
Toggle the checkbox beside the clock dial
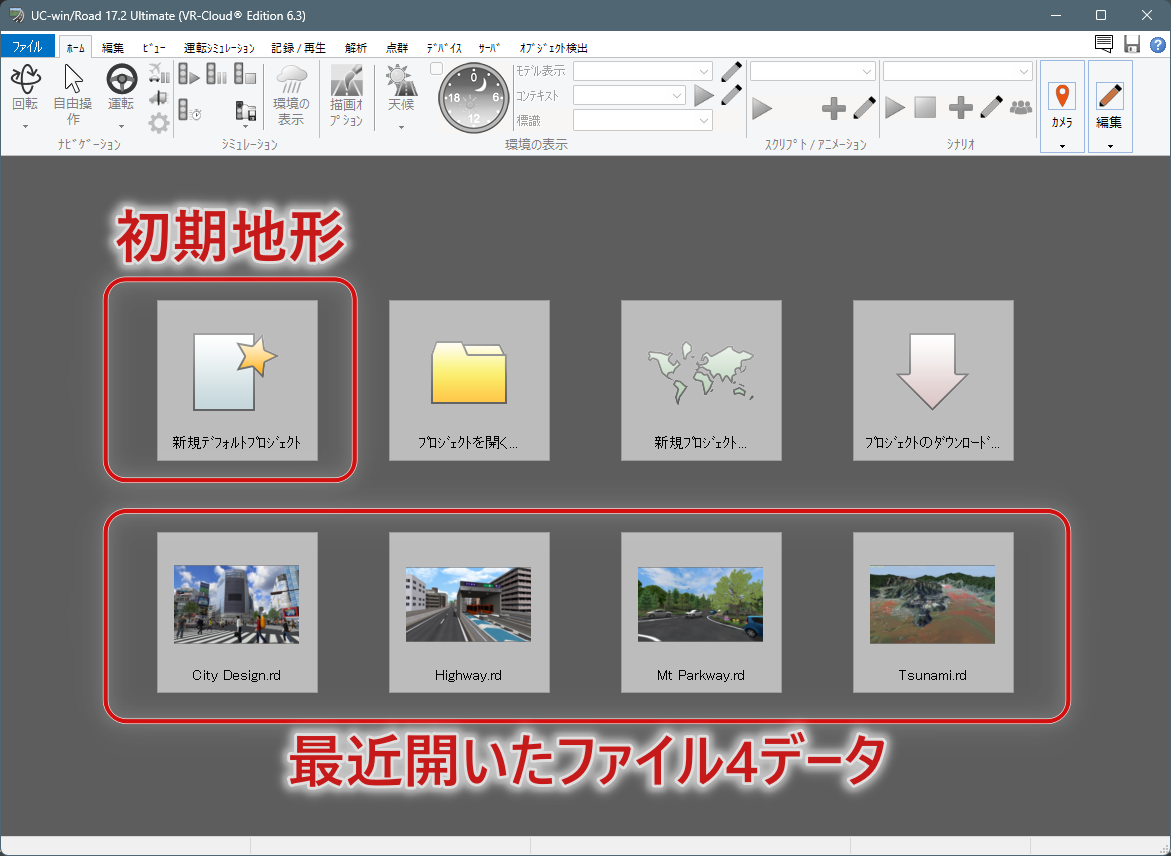click(x=436, y=69)
